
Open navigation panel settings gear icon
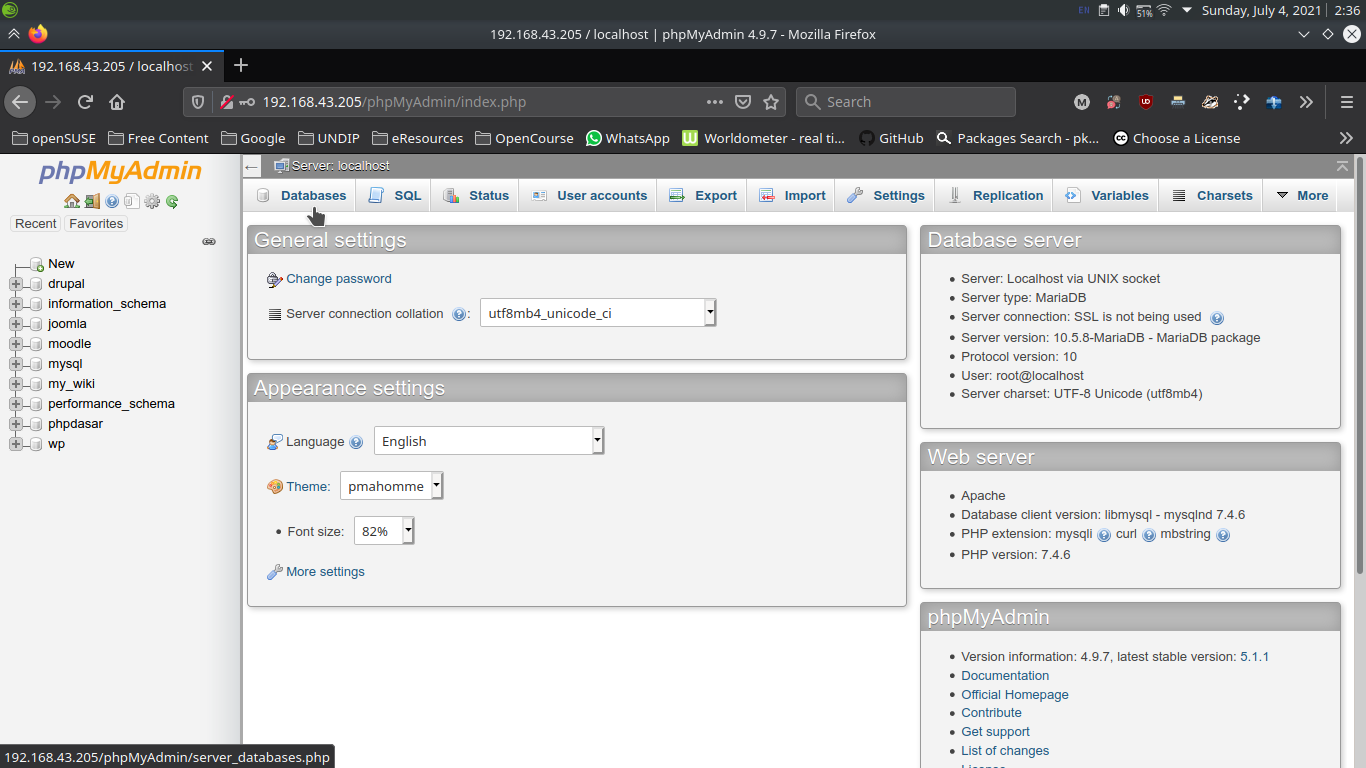[x=152, y=201]
